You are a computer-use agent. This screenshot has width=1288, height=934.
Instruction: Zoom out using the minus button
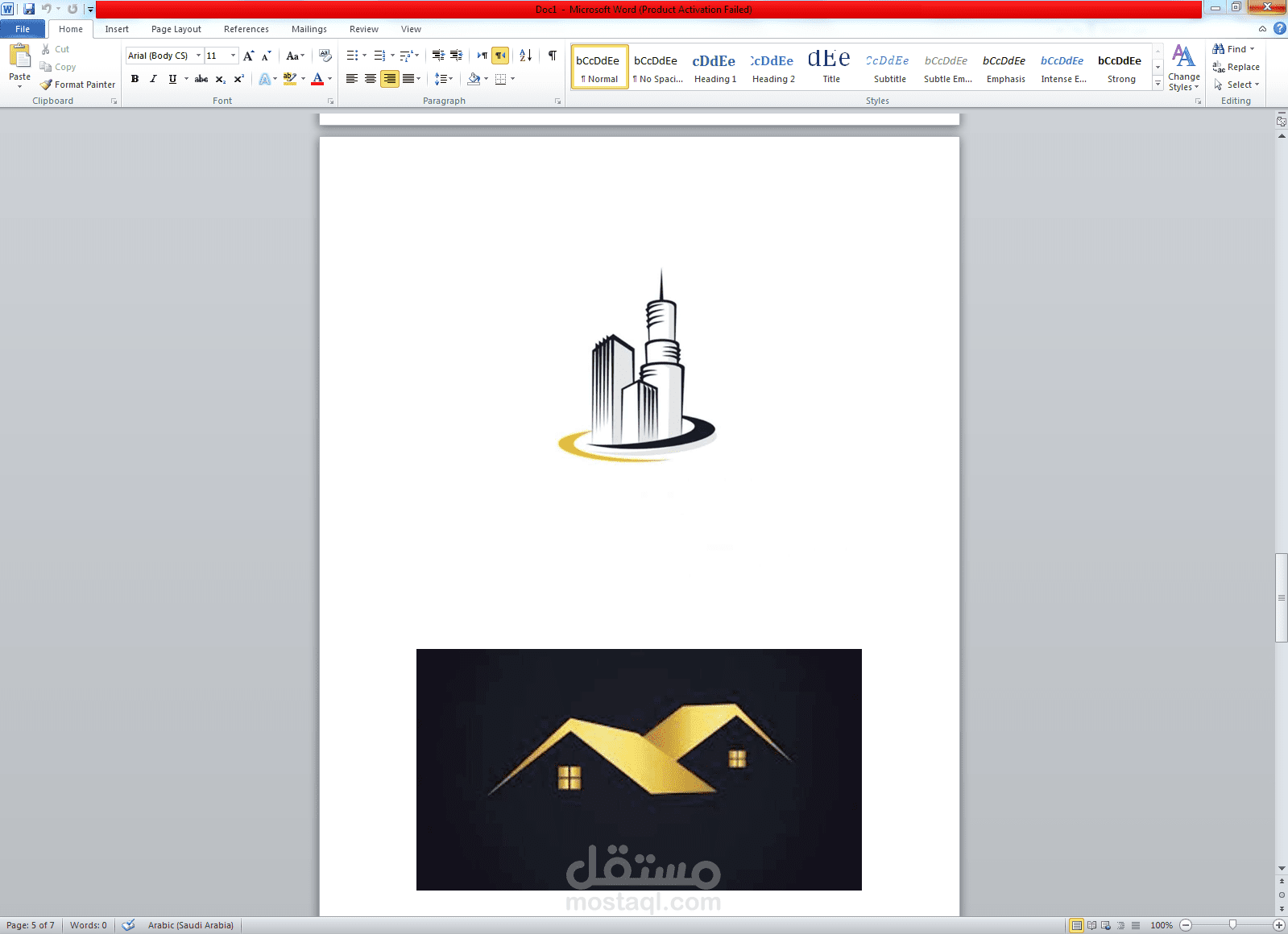pos(1186,925)
